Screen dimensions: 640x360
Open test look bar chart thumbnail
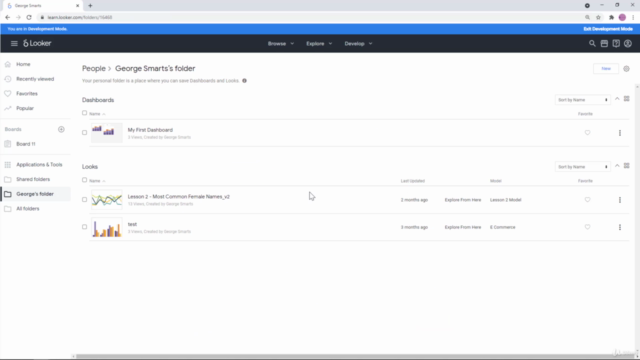click(107, 227)
